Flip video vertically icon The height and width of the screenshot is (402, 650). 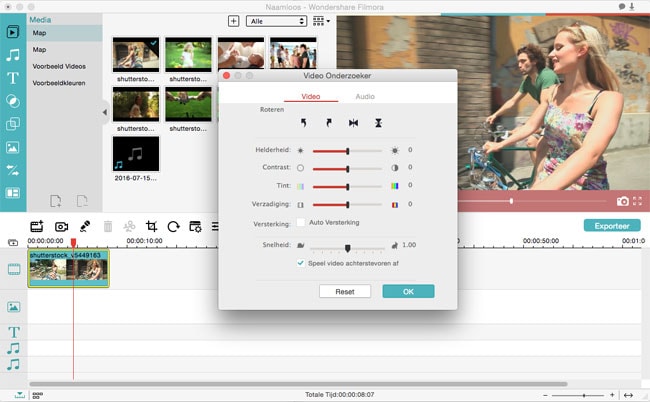click(x=378, y=123)
